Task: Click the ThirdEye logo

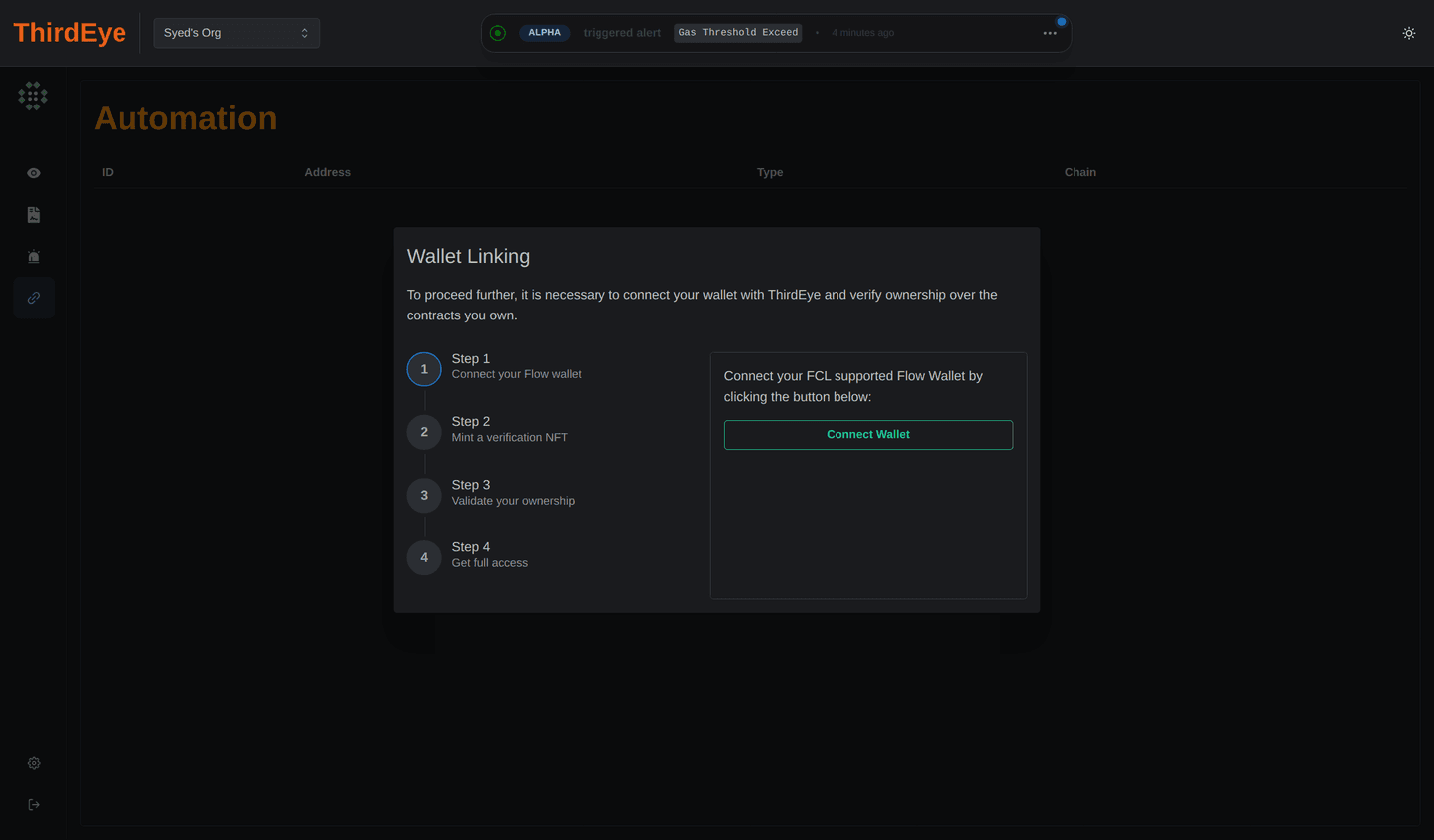Action: coord(70,33)
